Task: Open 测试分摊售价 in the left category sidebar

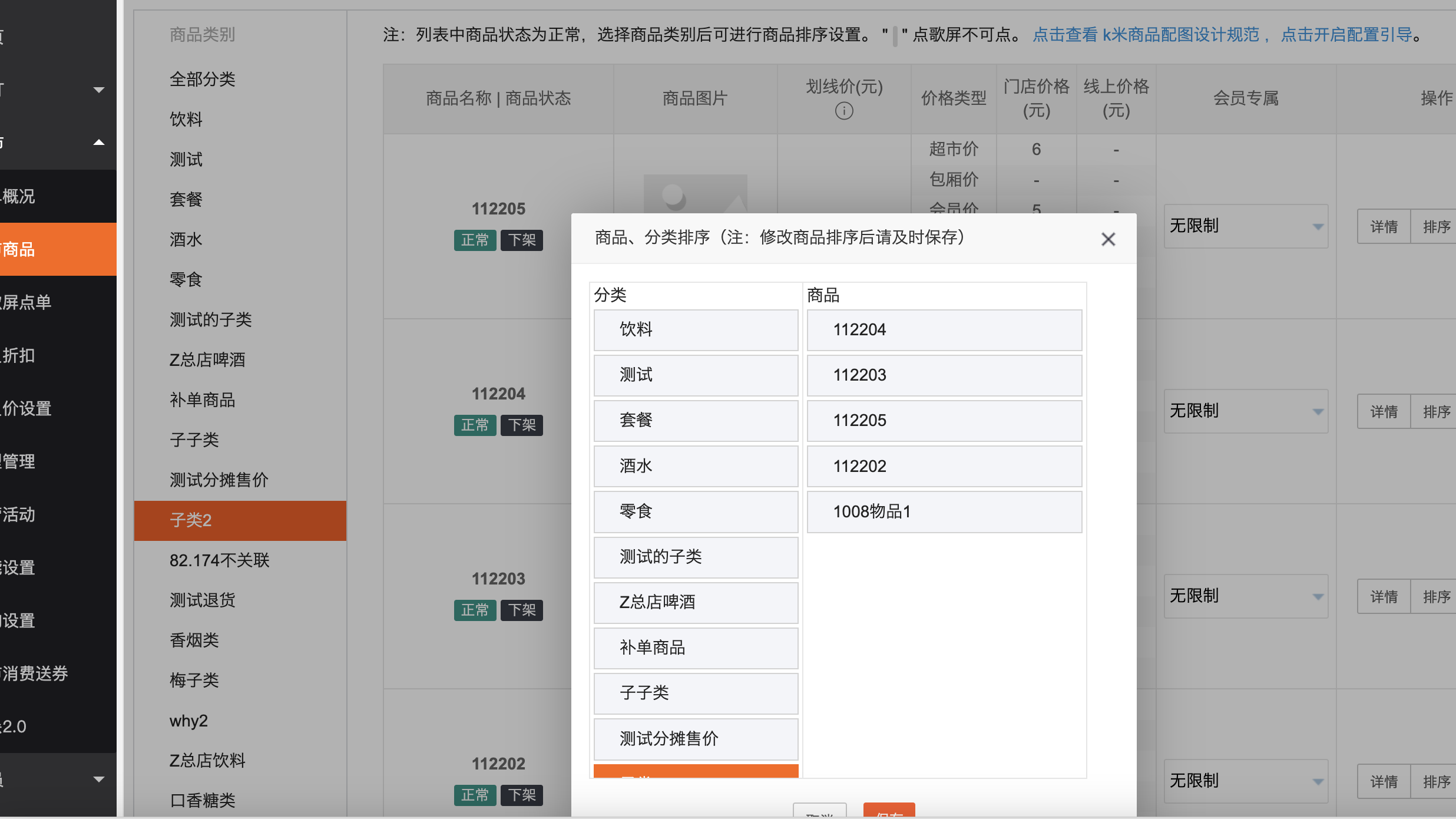Action: [x=240, y=480]
